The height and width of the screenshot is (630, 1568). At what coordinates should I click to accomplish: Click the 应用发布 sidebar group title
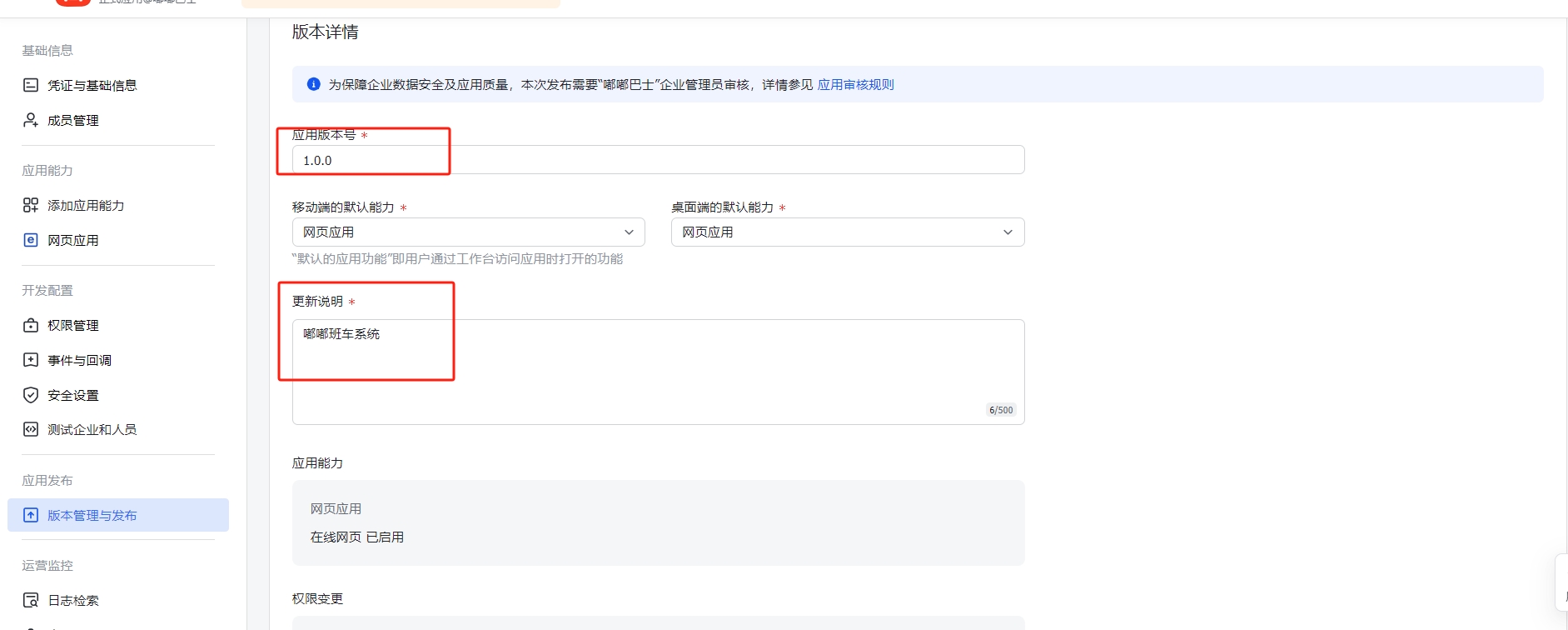click(47, 480)
